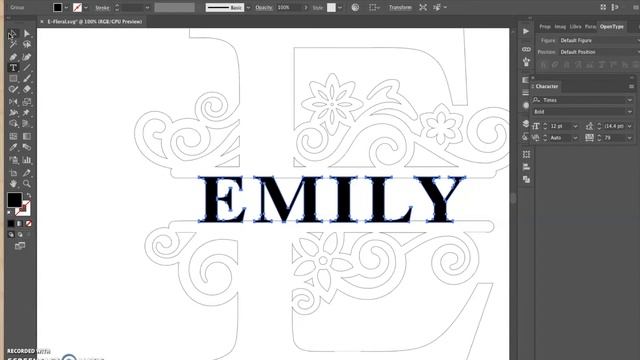Open the graphic Style swatch dropdown

tap(340, 7)
